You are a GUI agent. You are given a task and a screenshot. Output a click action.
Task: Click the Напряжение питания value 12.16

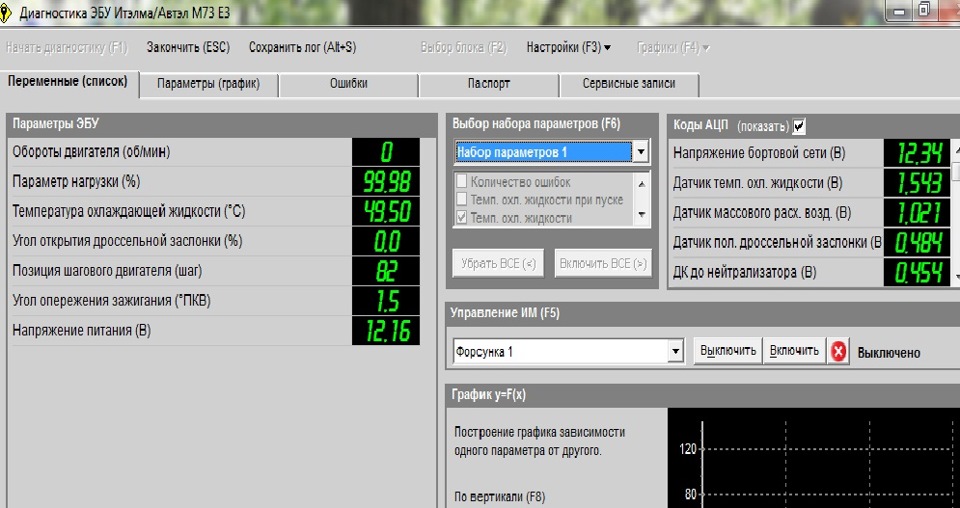pyautogui.click(x=386, y=331)
